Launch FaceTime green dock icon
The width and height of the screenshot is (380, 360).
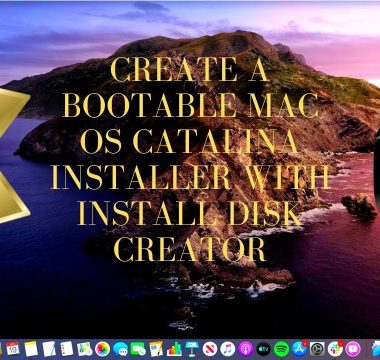coord(138,349)
